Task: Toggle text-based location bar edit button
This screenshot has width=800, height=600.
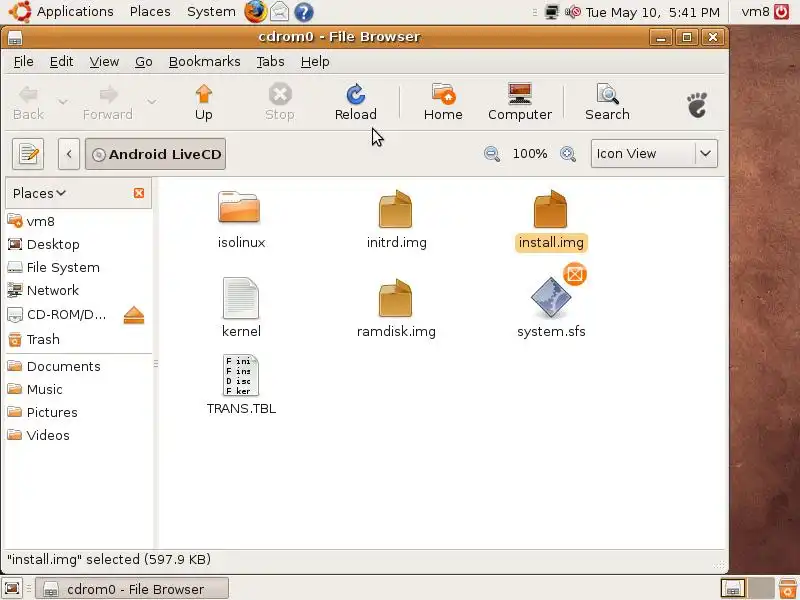Action: tap(28, 154)
